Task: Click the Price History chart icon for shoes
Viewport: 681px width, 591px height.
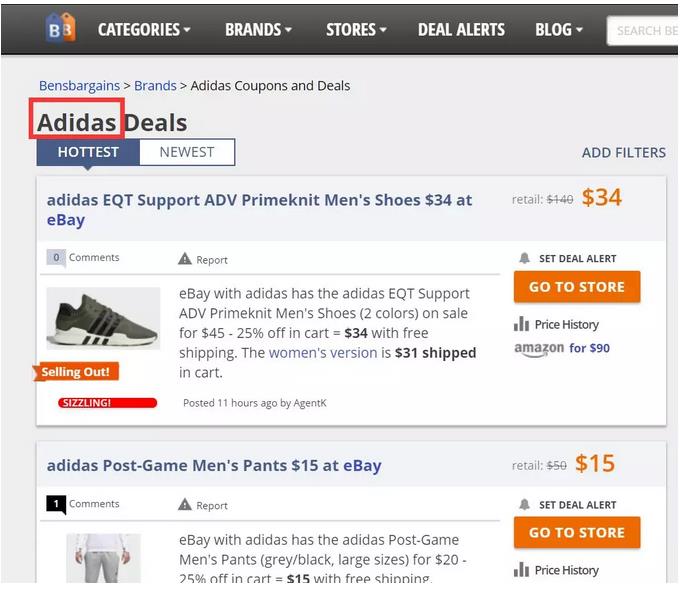Action: click(x=521, y=324)
